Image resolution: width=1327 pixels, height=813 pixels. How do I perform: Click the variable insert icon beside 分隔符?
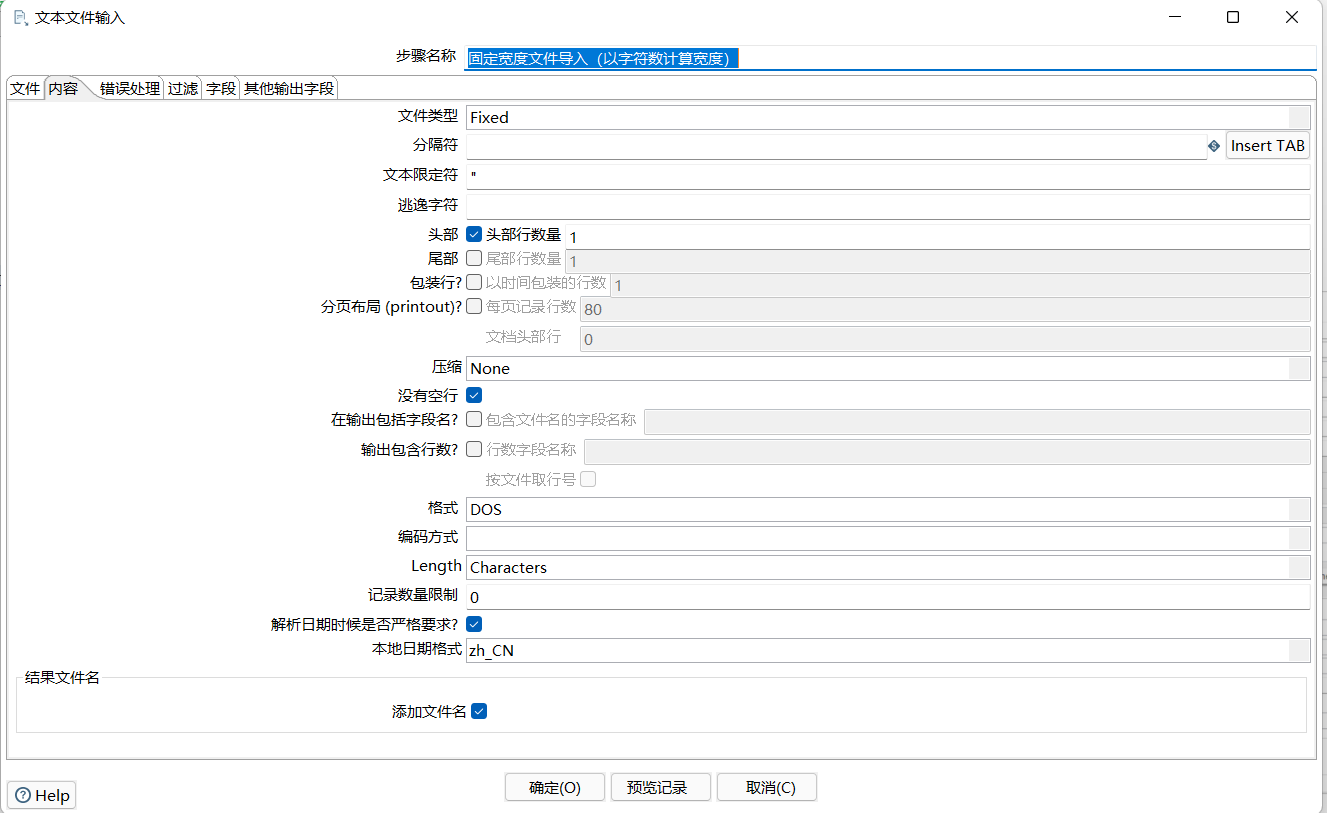click(x=1214, y=146)
